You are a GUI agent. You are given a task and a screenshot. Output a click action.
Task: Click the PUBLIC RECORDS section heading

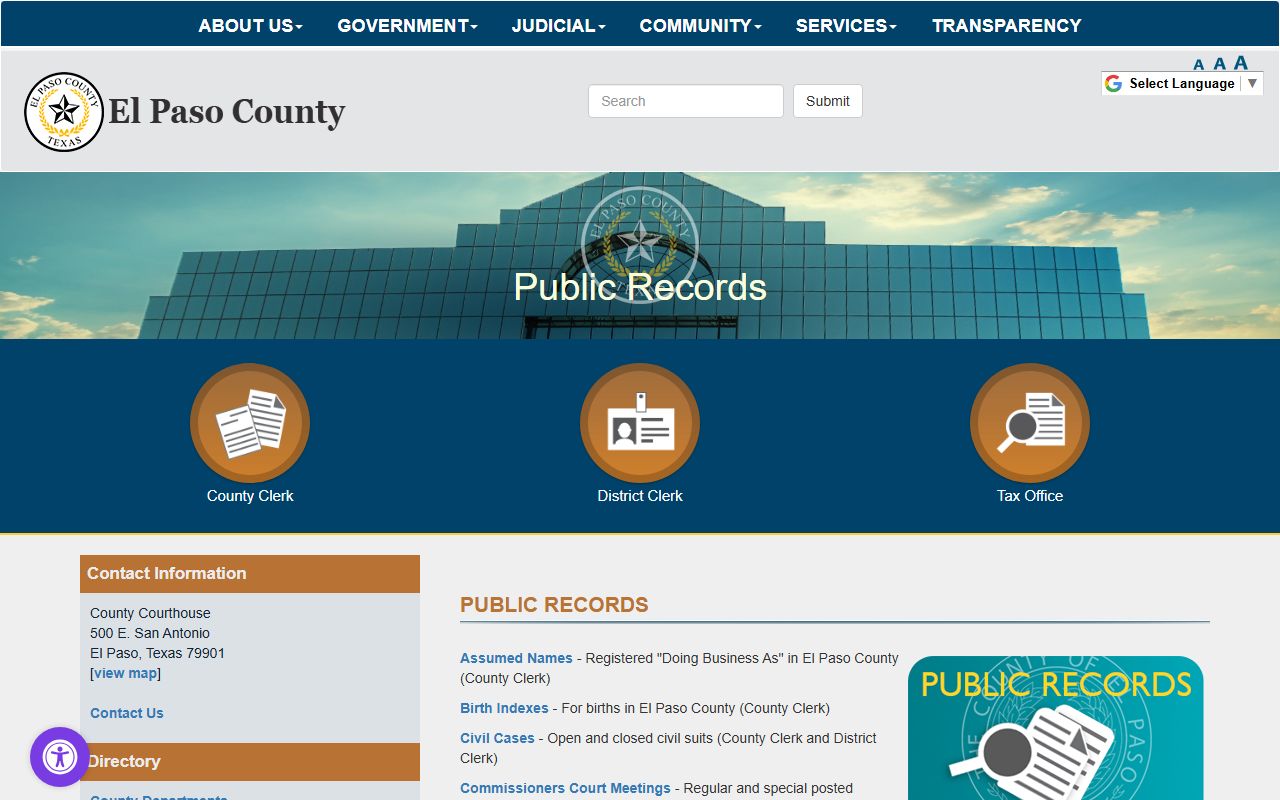(554, 605)
